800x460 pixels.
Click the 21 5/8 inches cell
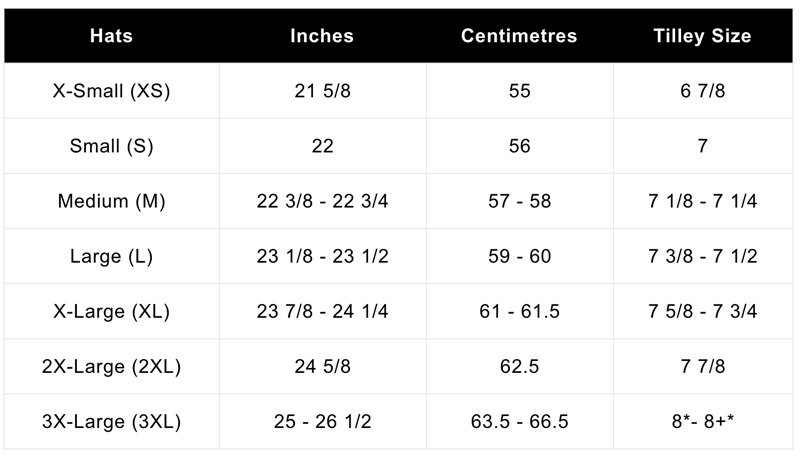pyautogui.click(x=322, y=91)
